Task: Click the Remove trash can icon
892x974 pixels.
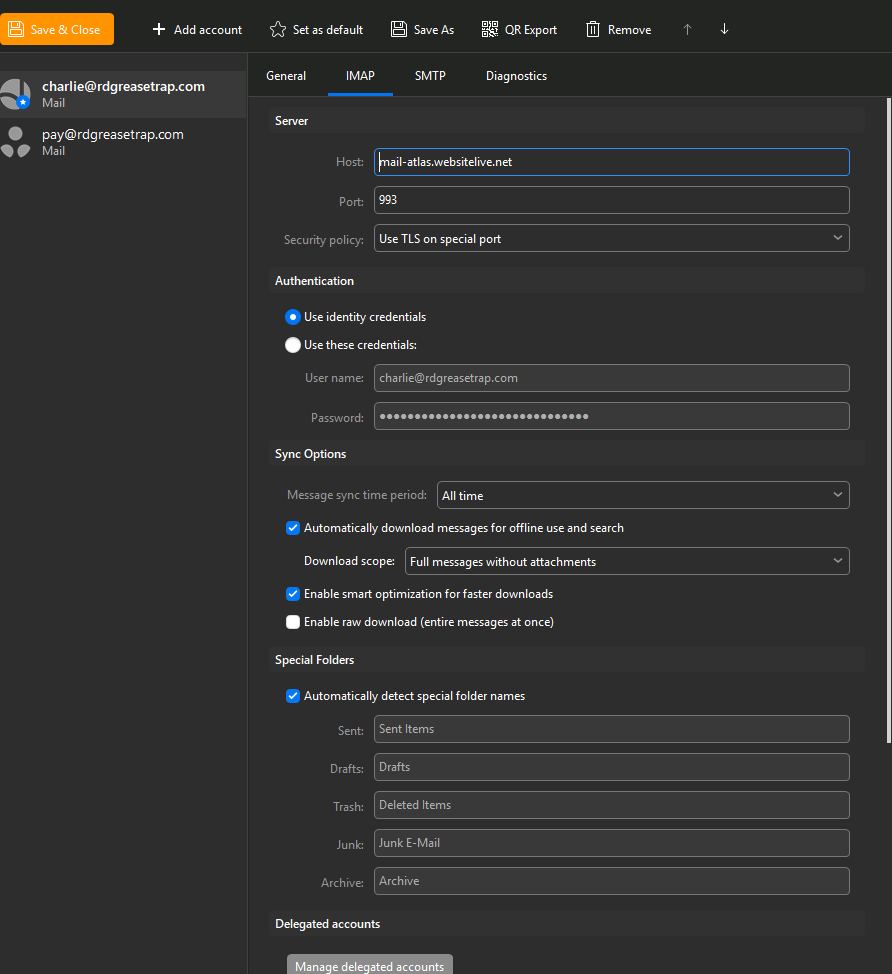Action: 593,29
